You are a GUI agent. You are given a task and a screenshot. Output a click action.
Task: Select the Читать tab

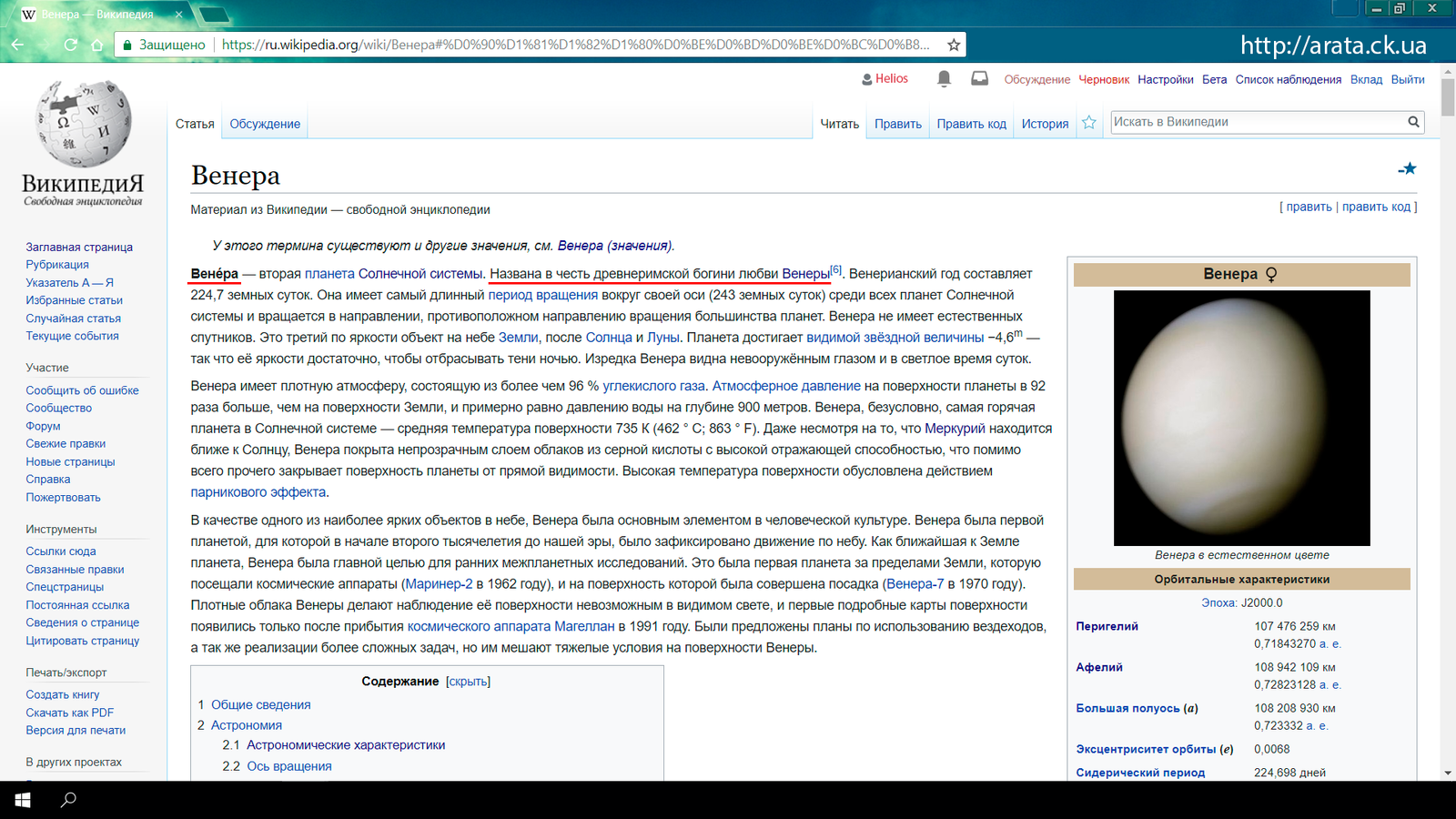(x=839, y=124)
